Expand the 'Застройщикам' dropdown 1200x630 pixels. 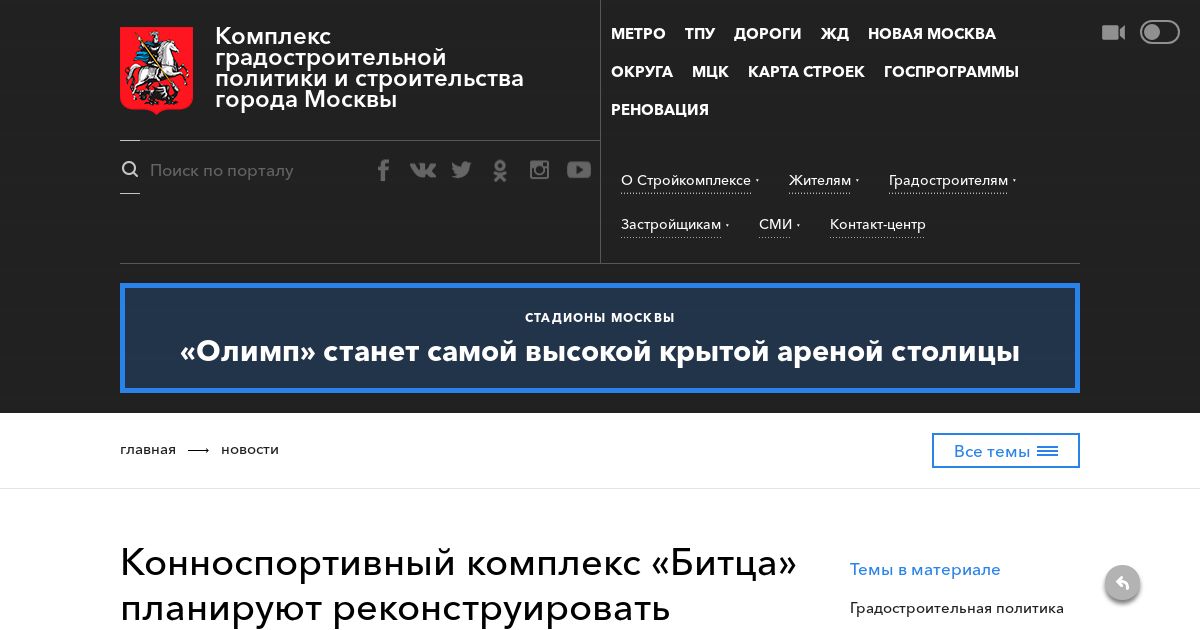675,225
